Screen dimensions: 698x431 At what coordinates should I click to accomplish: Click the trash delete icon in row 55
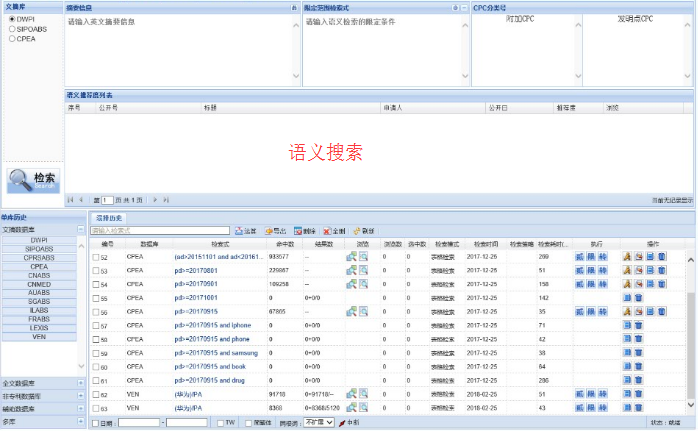tap(639, 298)
